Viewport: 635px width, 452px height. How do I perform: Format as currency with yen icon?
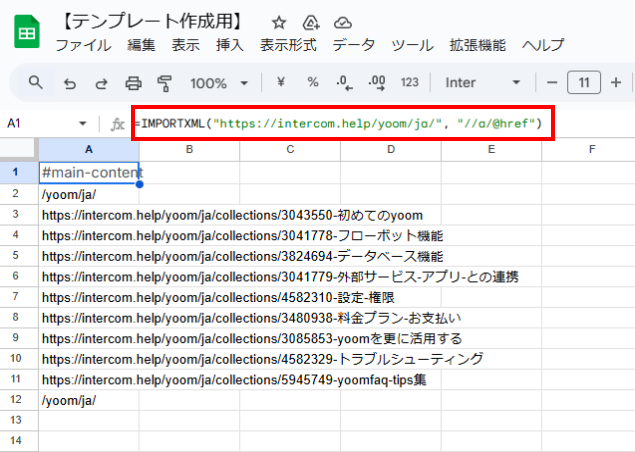coord(281,82)
